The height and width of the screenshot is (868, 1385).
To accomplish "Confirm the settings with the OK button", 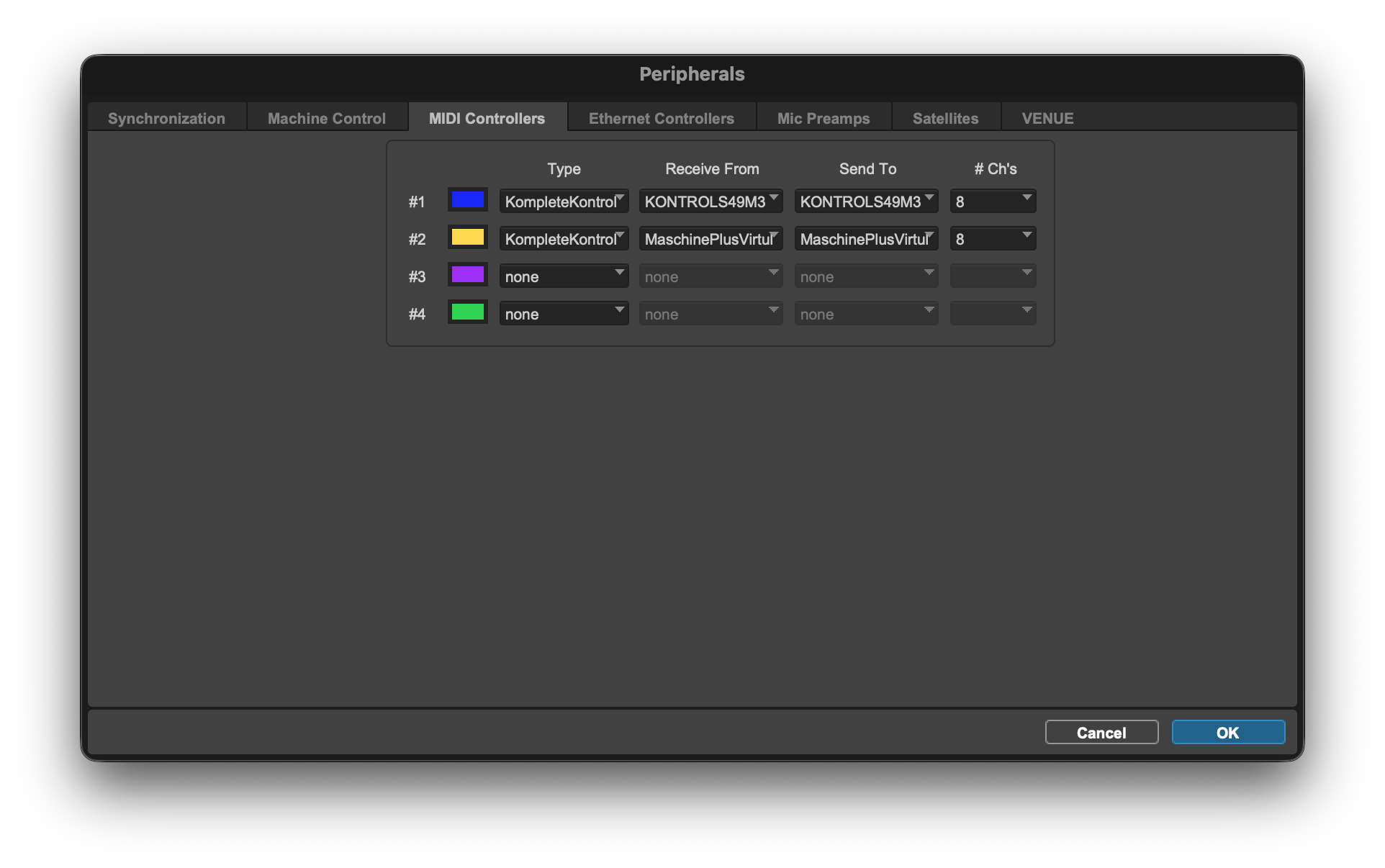I will [x=1227, y=732].
